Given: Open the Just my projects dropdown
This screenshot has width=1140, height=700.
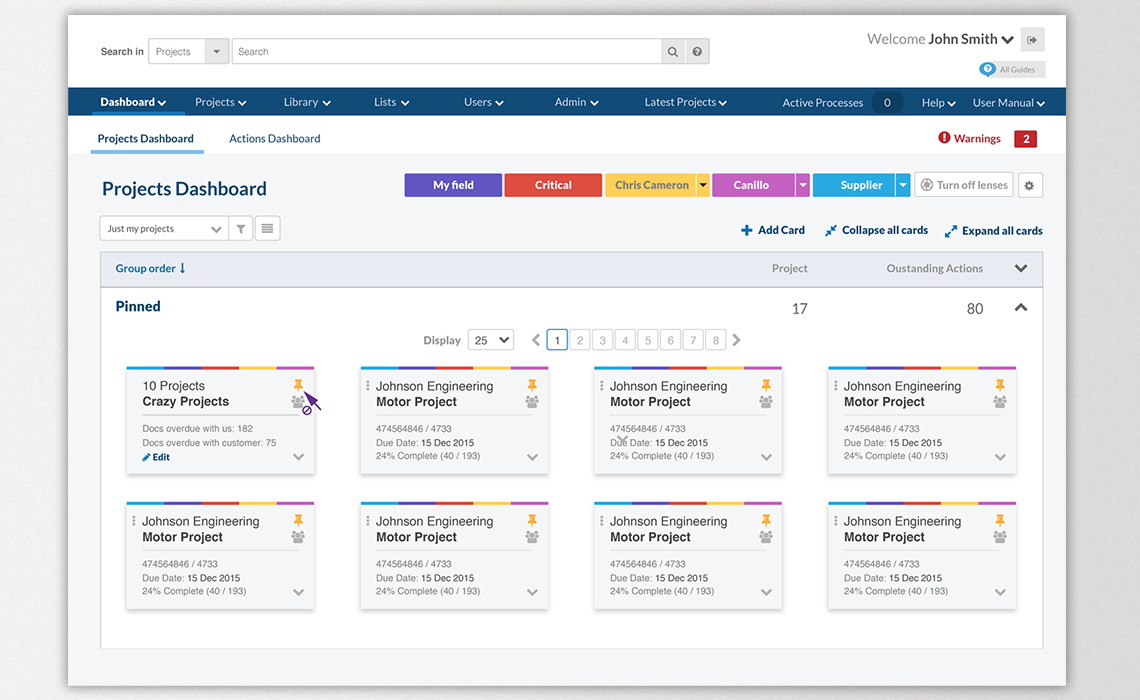Looking at the screenshot, I should pyautogui.click(x=164, y=229).
